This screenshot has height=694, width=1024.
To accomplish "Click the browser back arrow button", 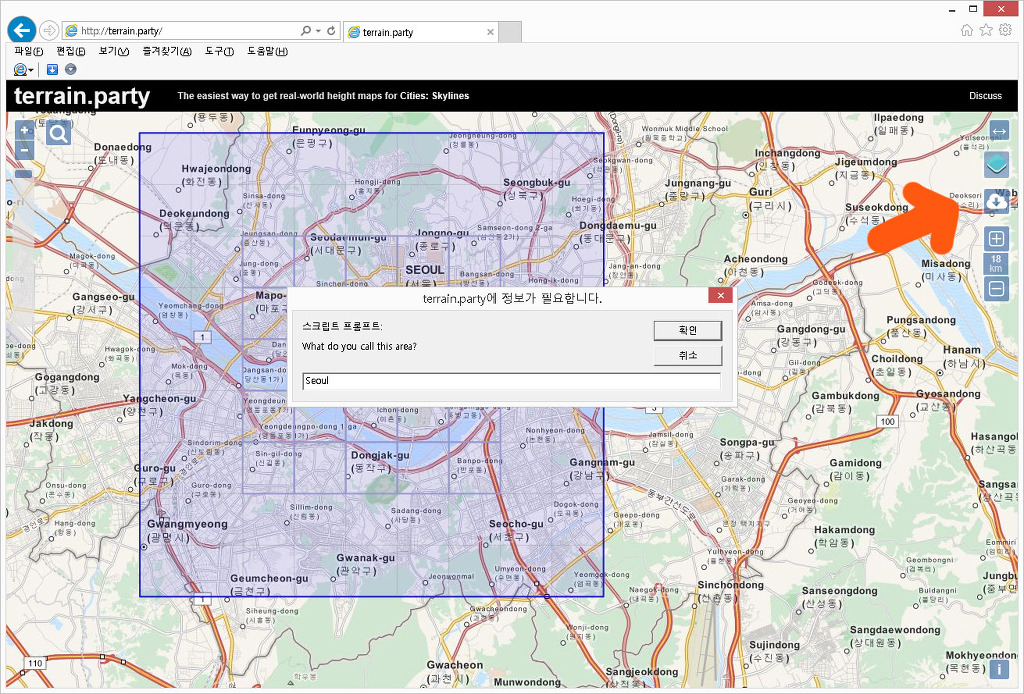I will pyautogui.click(x=21, y=30).
